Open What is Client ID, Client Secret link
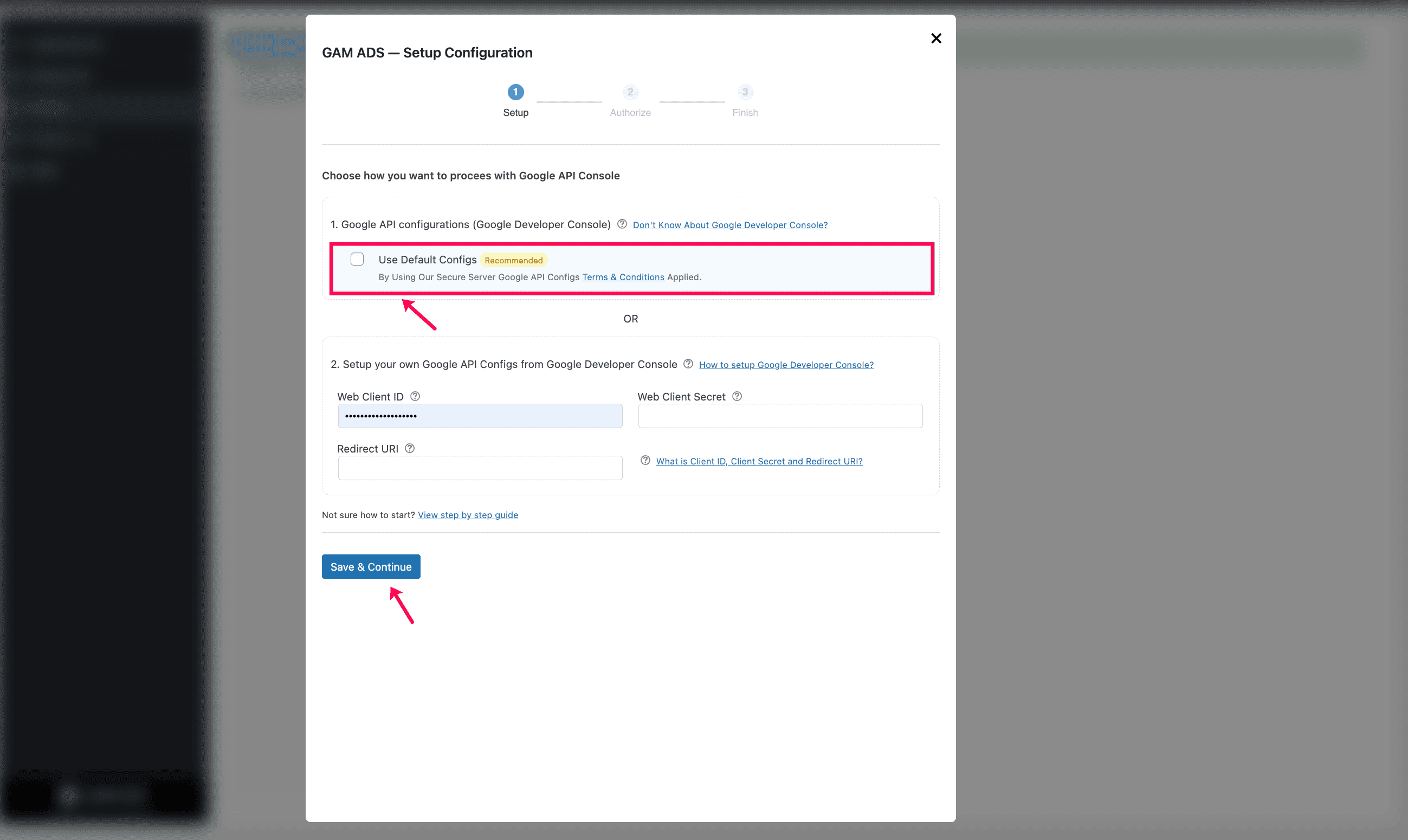Screen dimensions: 1408x840 coord(759,461)
